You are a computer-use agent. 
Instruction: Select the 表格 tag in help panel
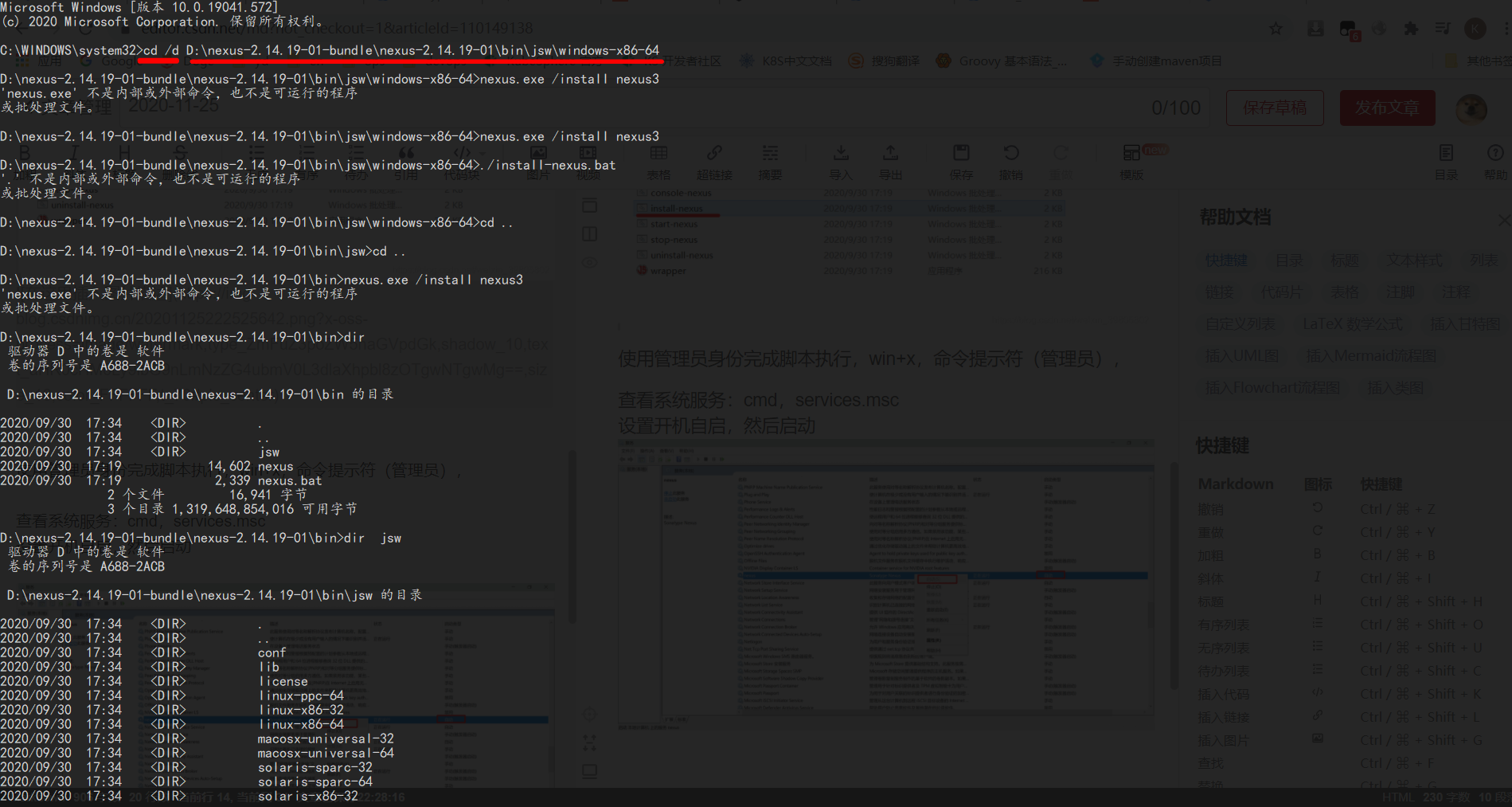pos(1345,292)
